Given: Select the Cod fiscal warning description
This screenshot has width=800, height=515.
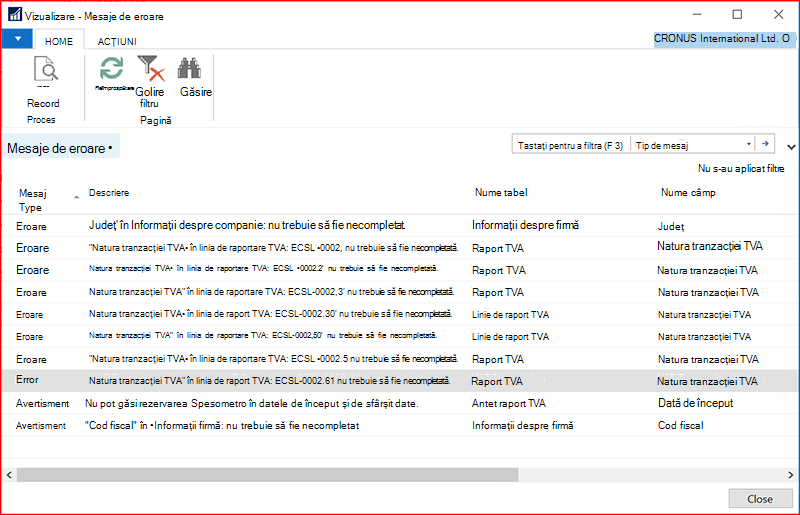Looking at the screenshot, I should coord(222,426).
